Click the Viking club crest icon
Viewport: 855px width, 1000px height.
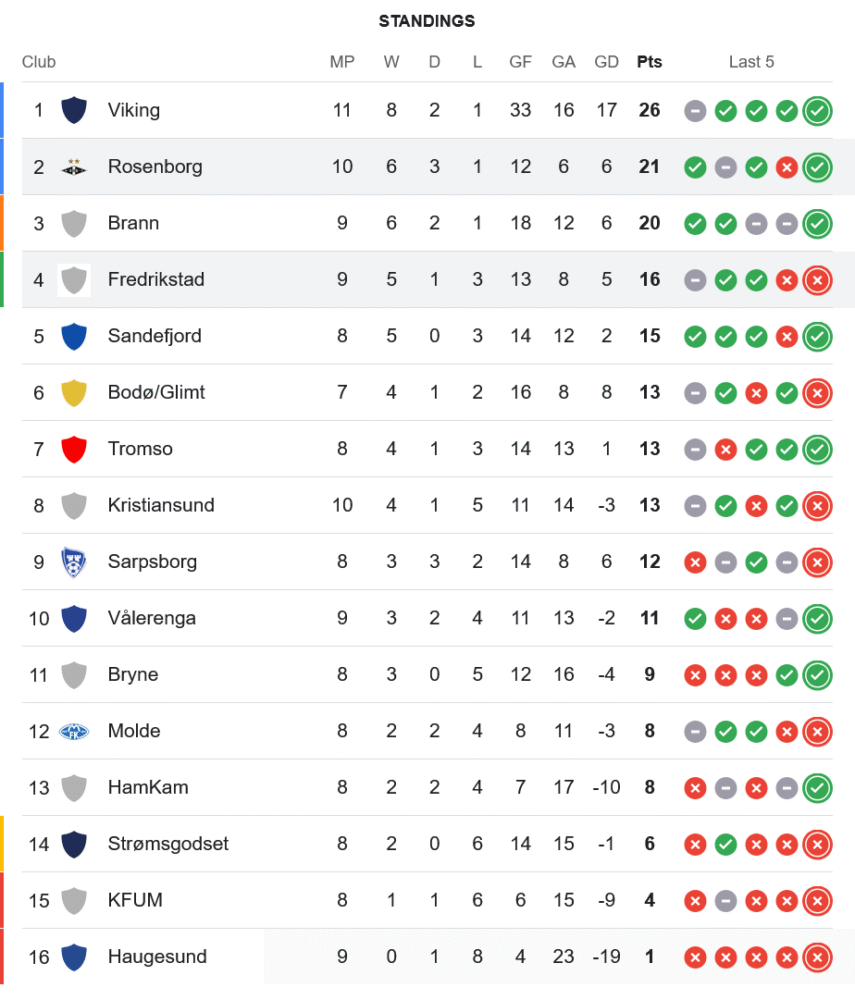pos(74,110)
